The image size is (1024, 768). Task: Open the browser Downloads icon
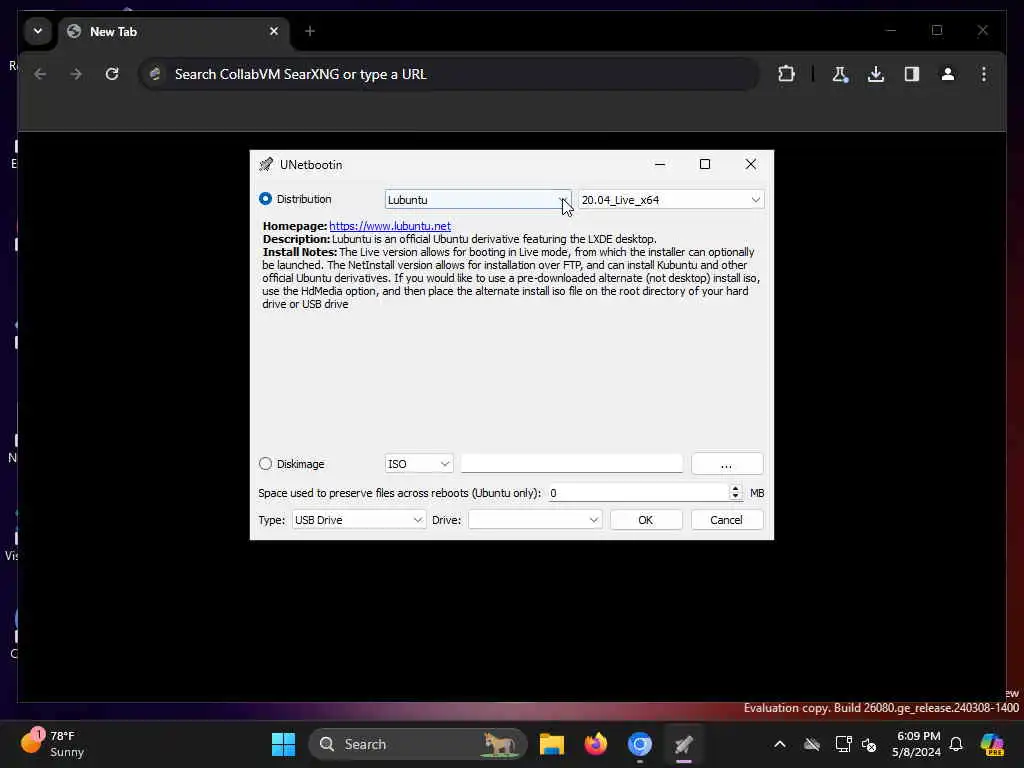click(876, 74)
